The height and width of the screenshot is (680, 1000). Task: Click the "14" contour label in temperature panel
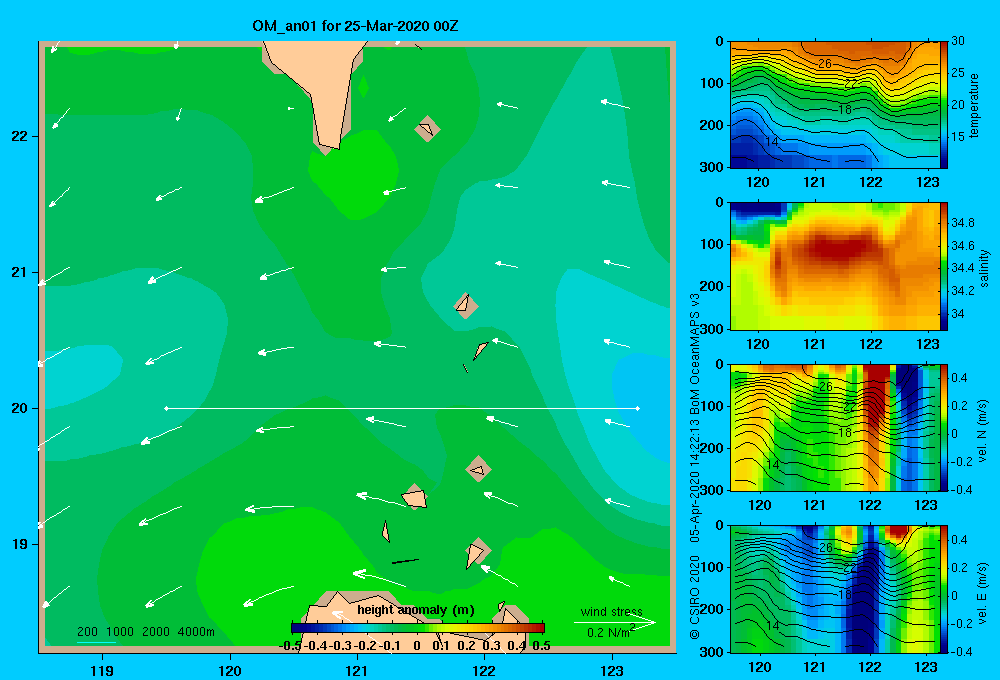coord(772,142)
